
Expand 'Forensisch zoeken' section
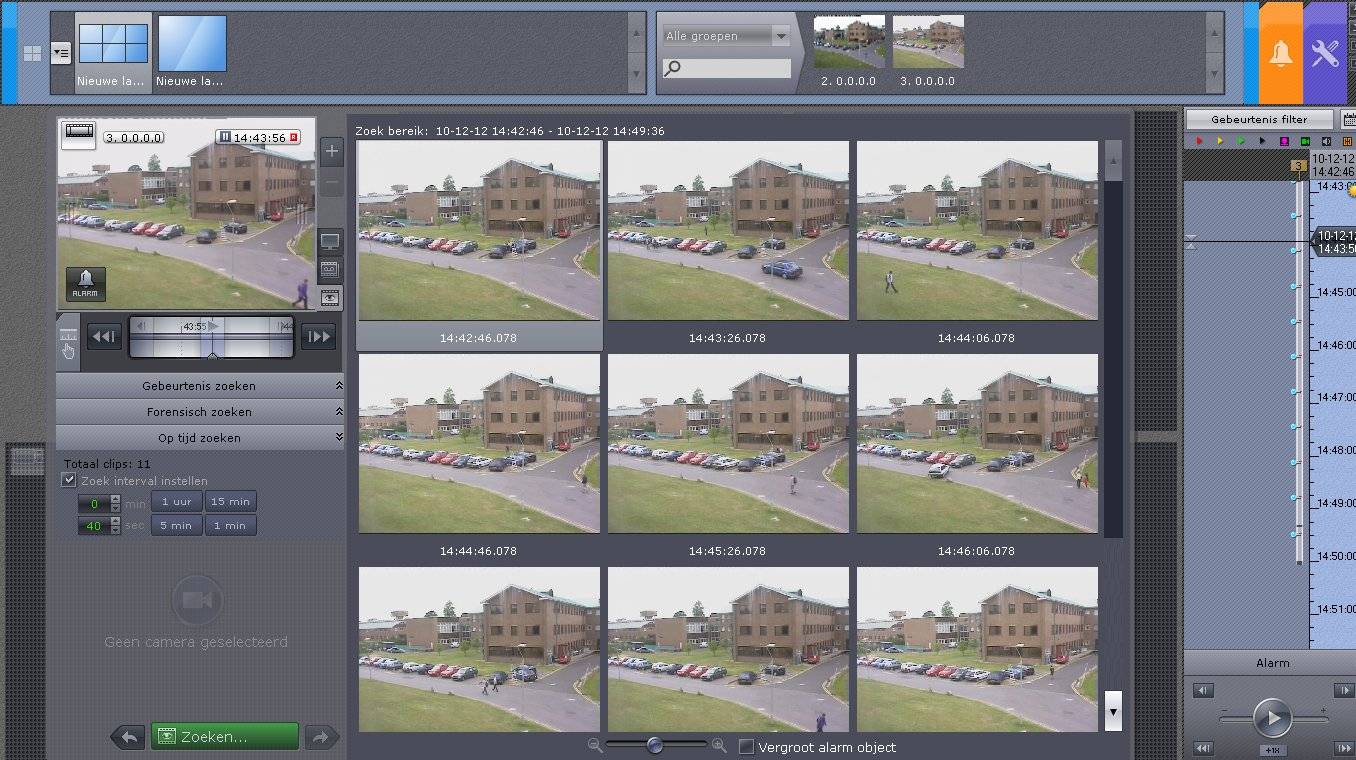click(200, 412)
